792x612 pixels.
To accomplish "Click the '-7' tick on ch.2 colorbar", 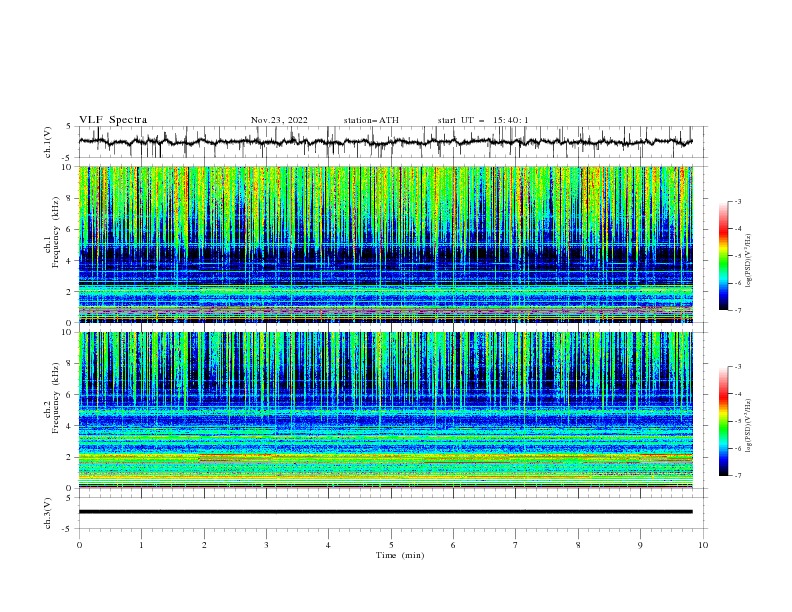I will coord(738,475).
